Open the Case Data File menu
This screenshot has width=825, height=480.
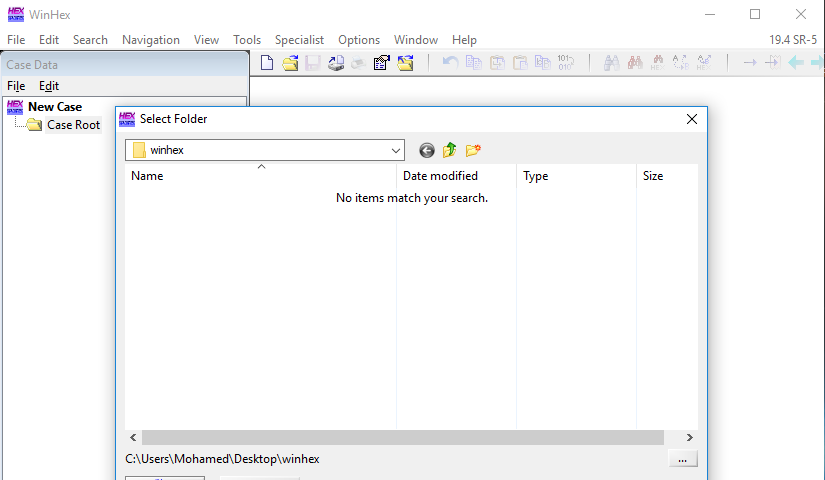coord(16,86)
